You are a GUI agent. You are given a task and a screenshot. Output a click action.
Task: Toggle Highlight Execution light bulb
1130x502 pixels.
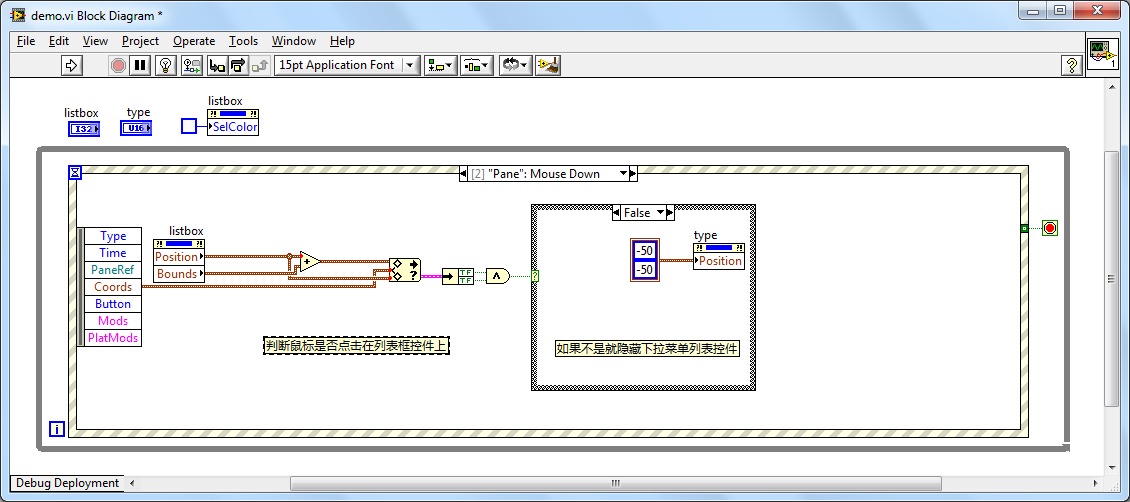click(166, 65)
